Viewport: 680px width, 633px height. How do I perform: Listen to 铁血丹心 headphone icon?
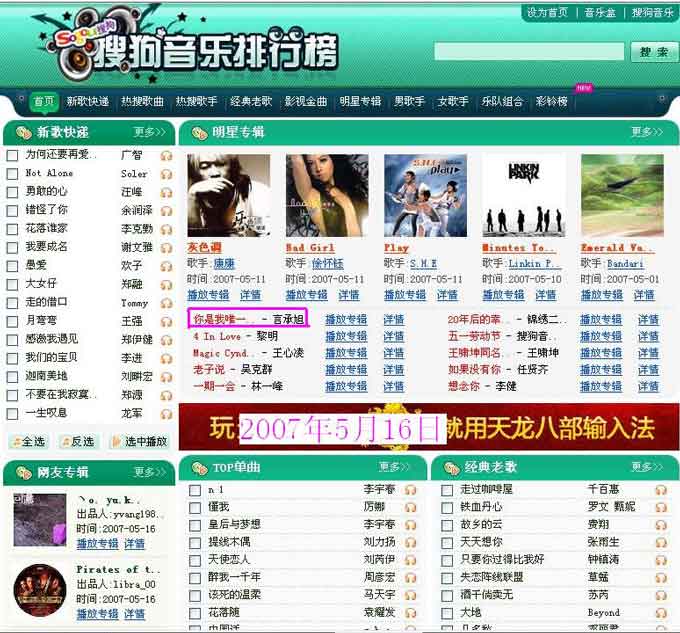tap(661, 508)
